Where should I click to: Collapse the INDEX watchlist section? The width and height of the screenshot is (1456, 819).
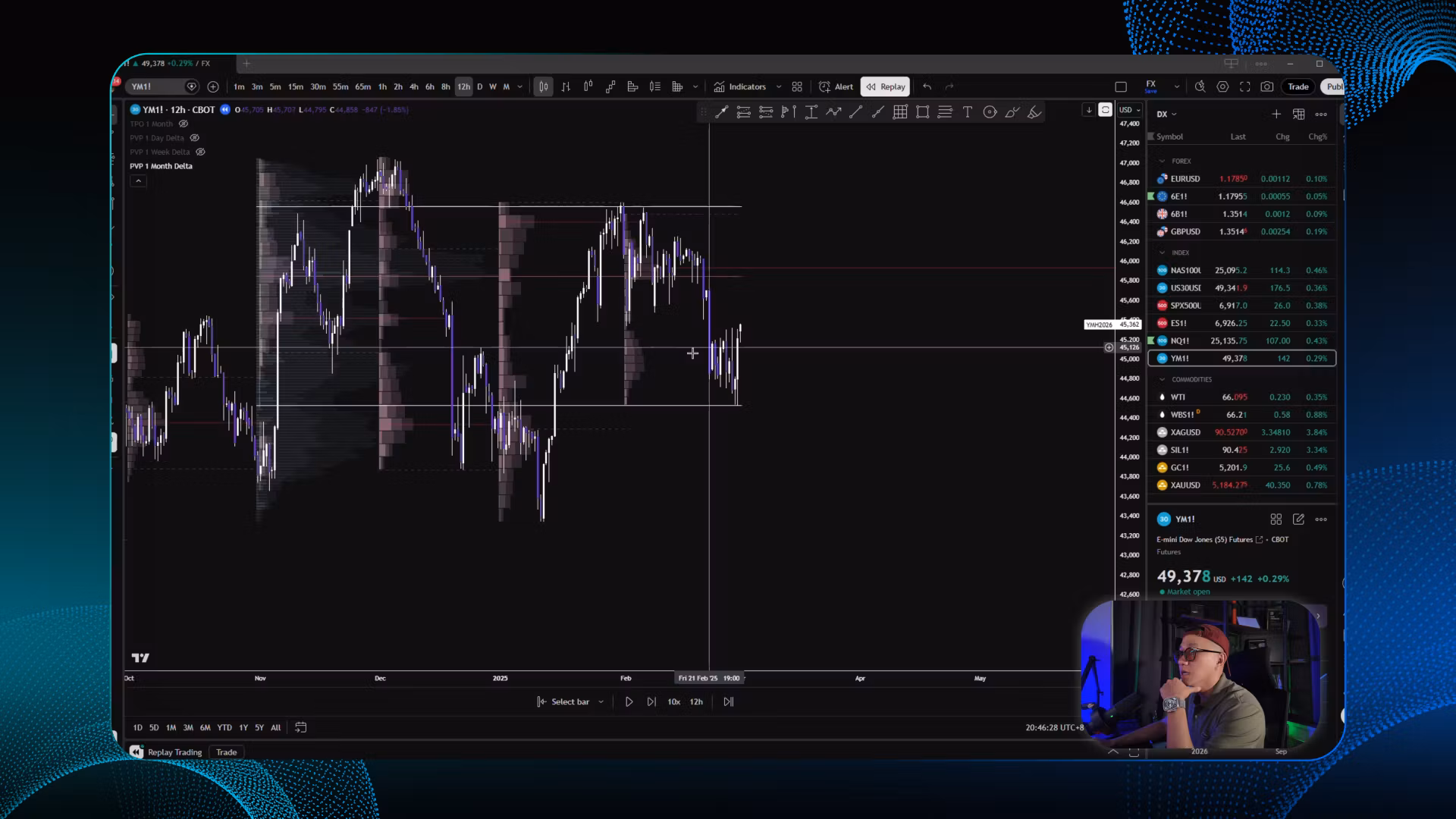1162,253
